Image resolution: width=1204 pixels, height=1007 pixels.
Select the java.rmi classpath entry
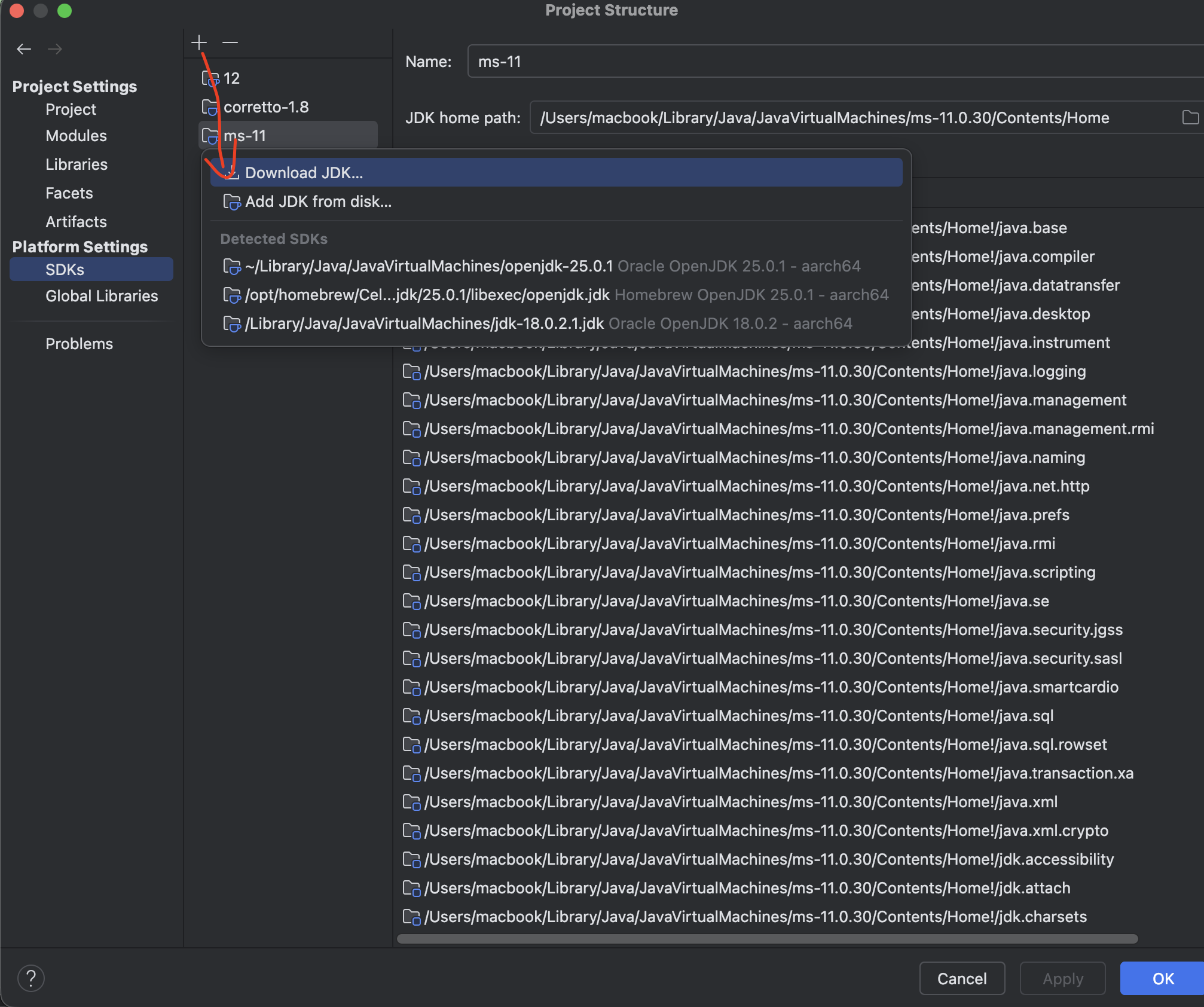pos(729,544)
